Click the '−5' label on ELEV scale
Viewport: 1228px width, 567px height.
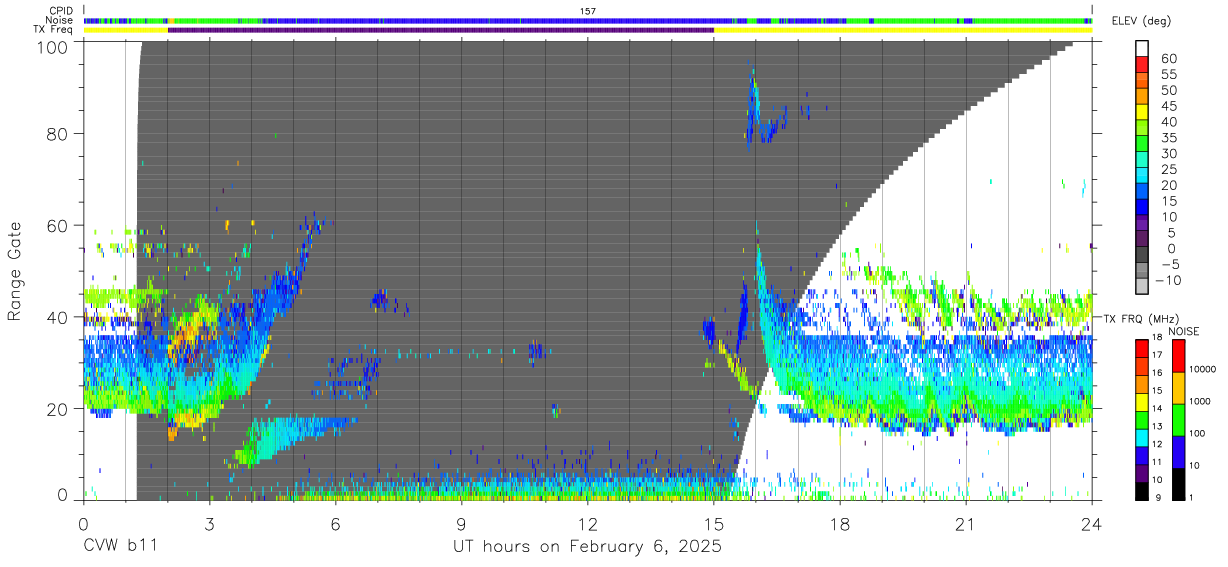(1170, 264)
